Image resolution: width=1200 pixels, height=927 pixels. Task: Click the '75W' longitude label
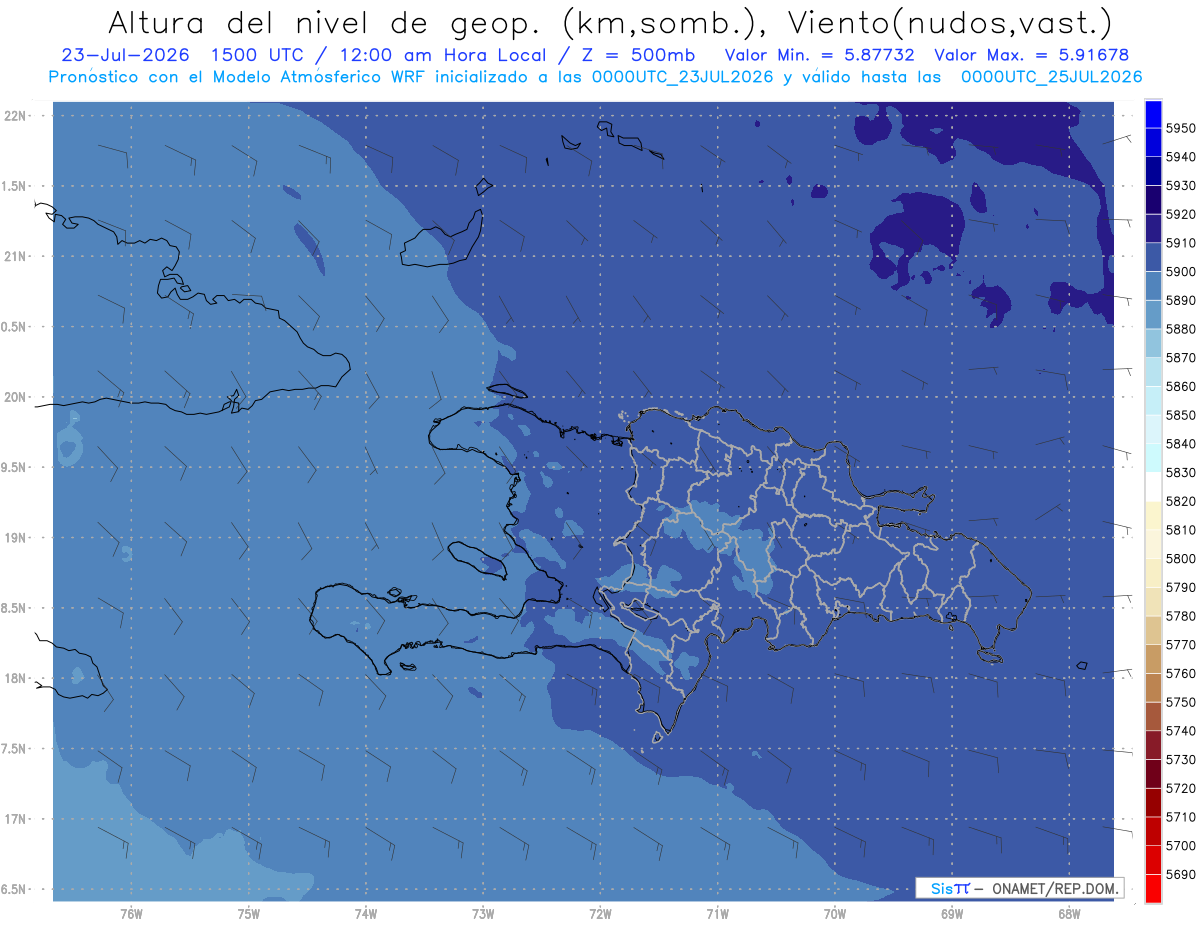pos(249,914)
